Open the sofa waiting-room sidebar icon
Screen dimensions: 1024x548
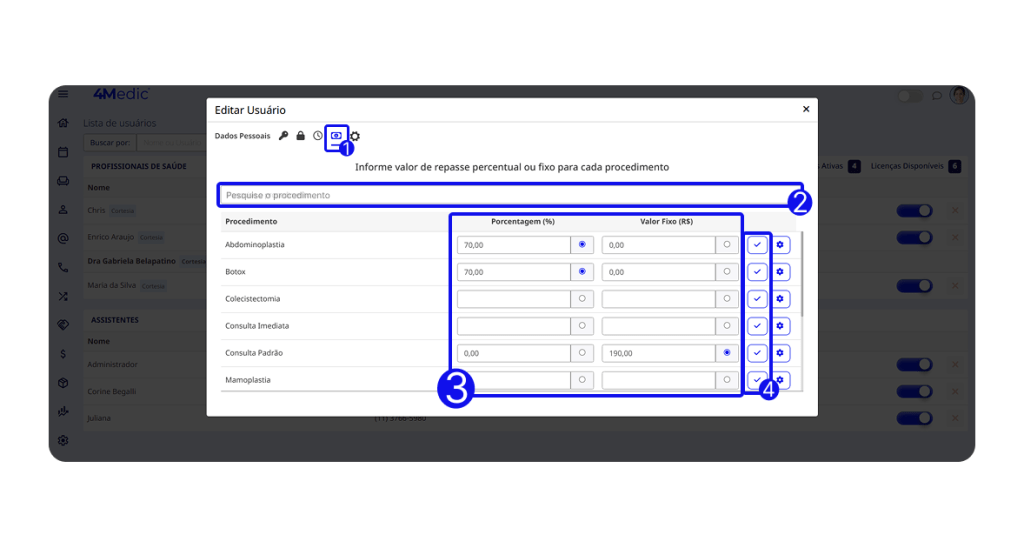click(x=63, y=181)
